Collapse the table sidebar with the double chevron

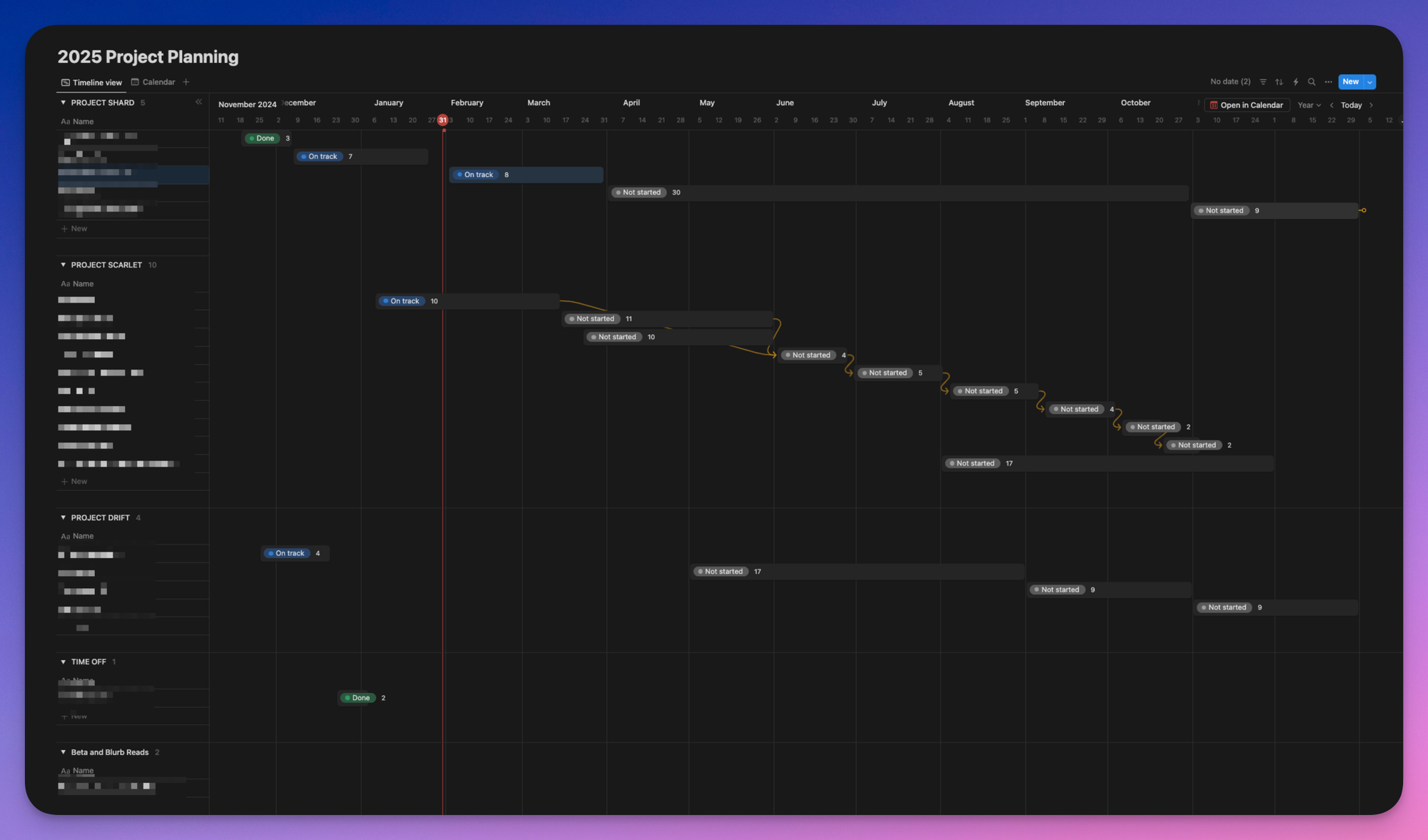pyautogui.click(x=198, y=102)
